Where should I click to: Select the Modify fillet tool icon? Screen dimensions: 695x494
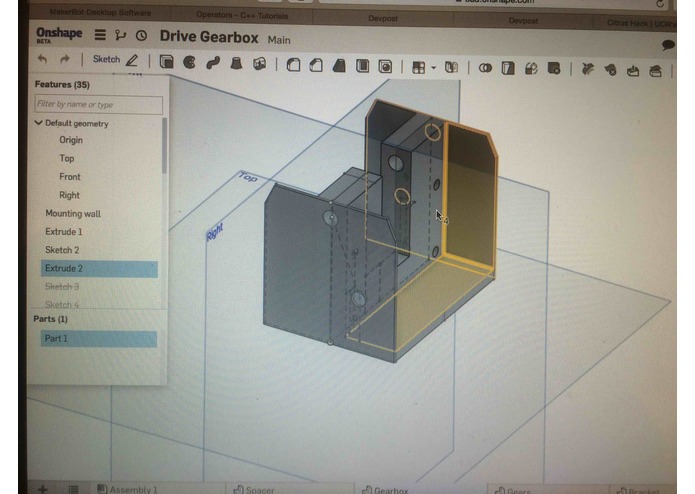point(588,69)
